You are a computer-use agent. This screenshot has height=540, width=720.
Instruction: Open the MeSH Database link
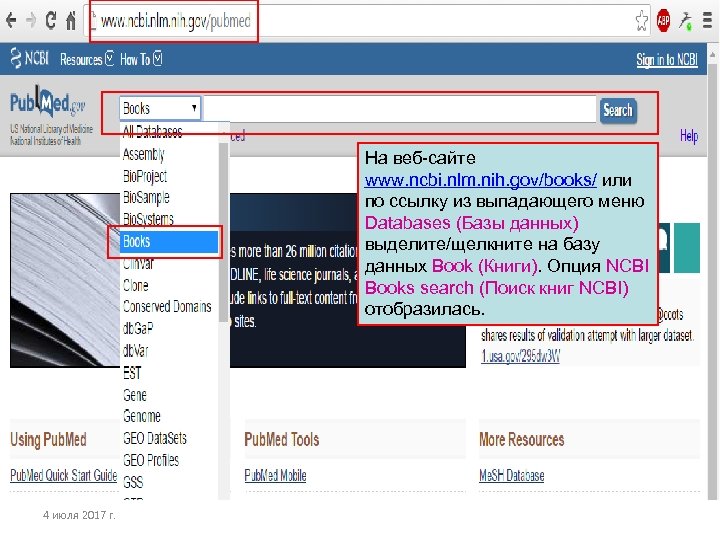(512, 475)
